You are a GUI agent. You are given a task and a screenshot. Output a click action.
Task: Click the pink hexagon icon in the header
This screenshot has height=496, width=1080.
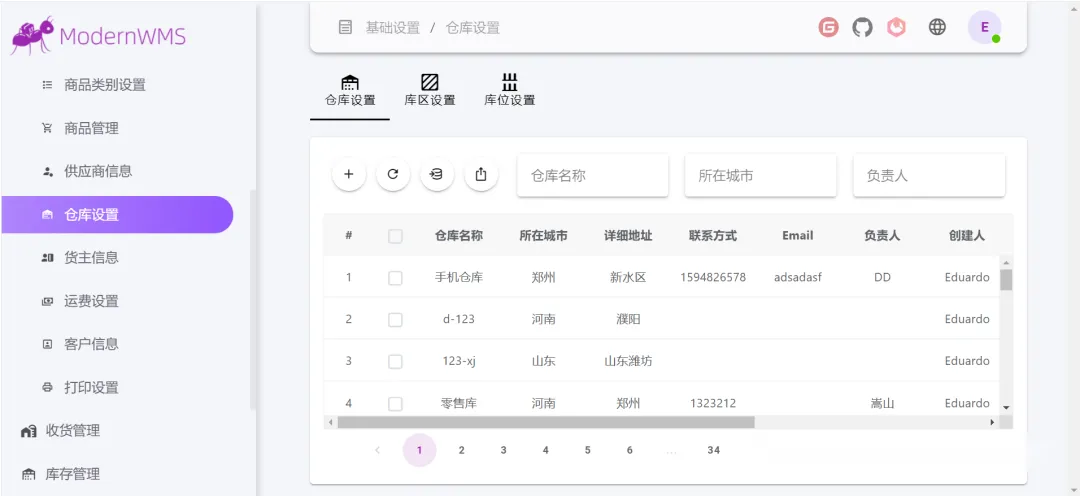896,27
